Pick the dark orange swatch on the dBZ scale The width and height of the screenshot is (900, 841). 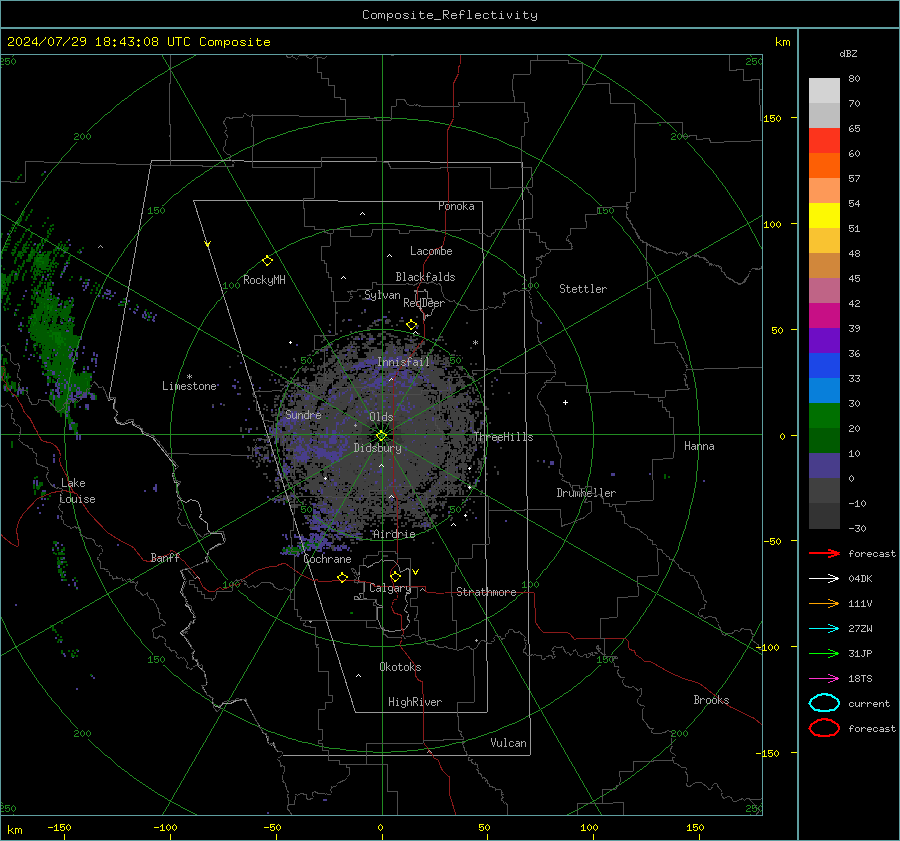point(824,165)
